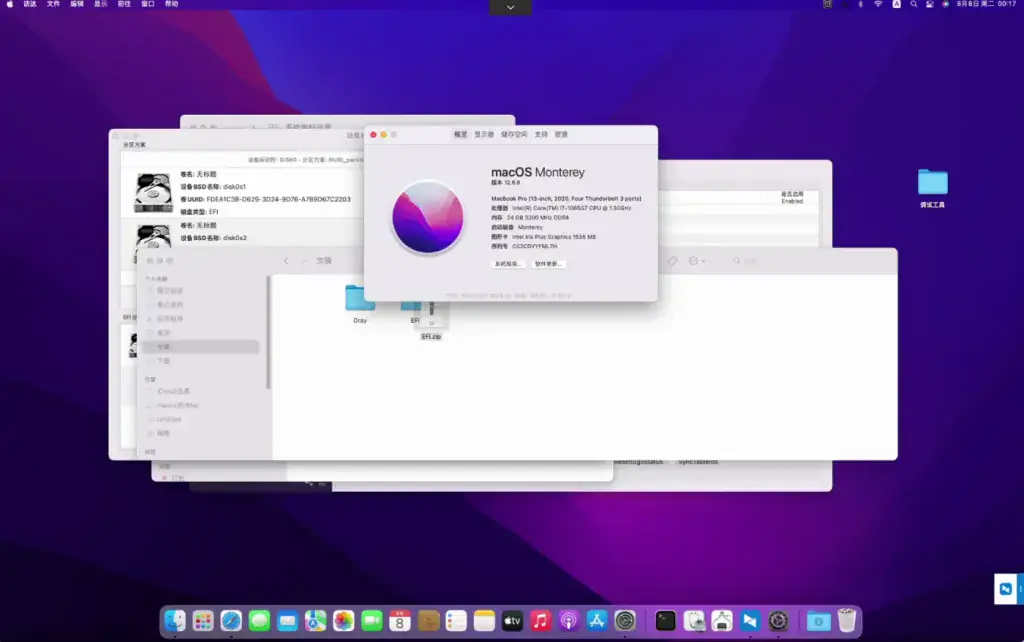Click the Wi-Fi status menu icon
The height and width of the screenshot is (642, 1024).
tap(878, 4)
